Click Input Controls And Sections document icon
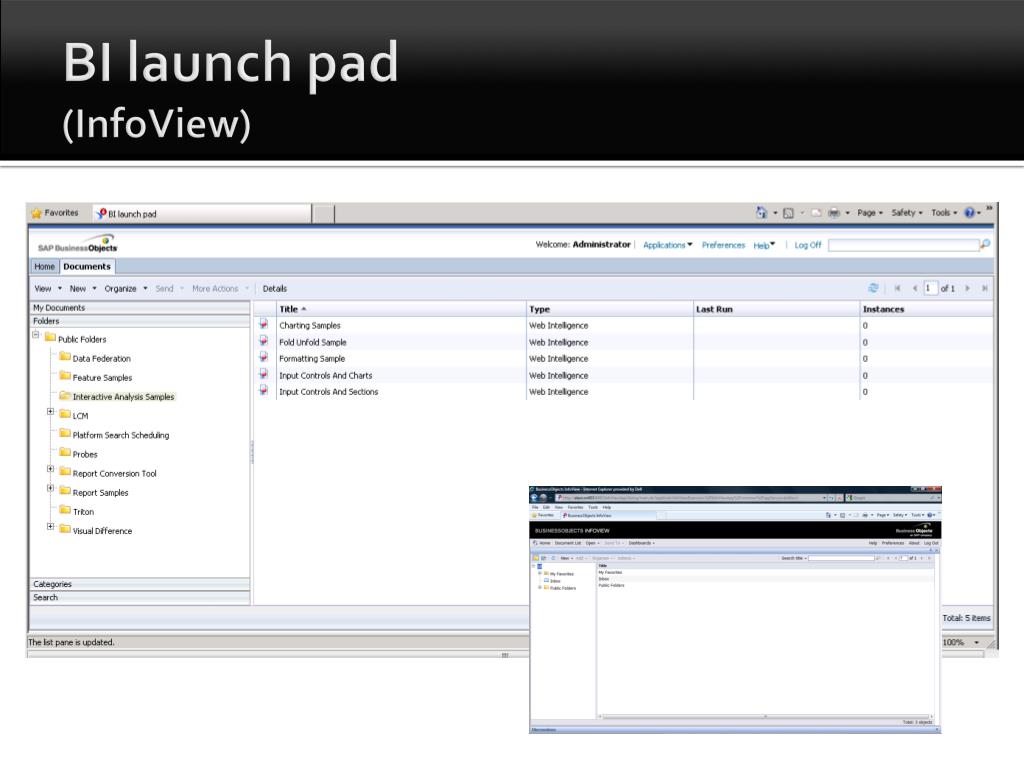 264,391
